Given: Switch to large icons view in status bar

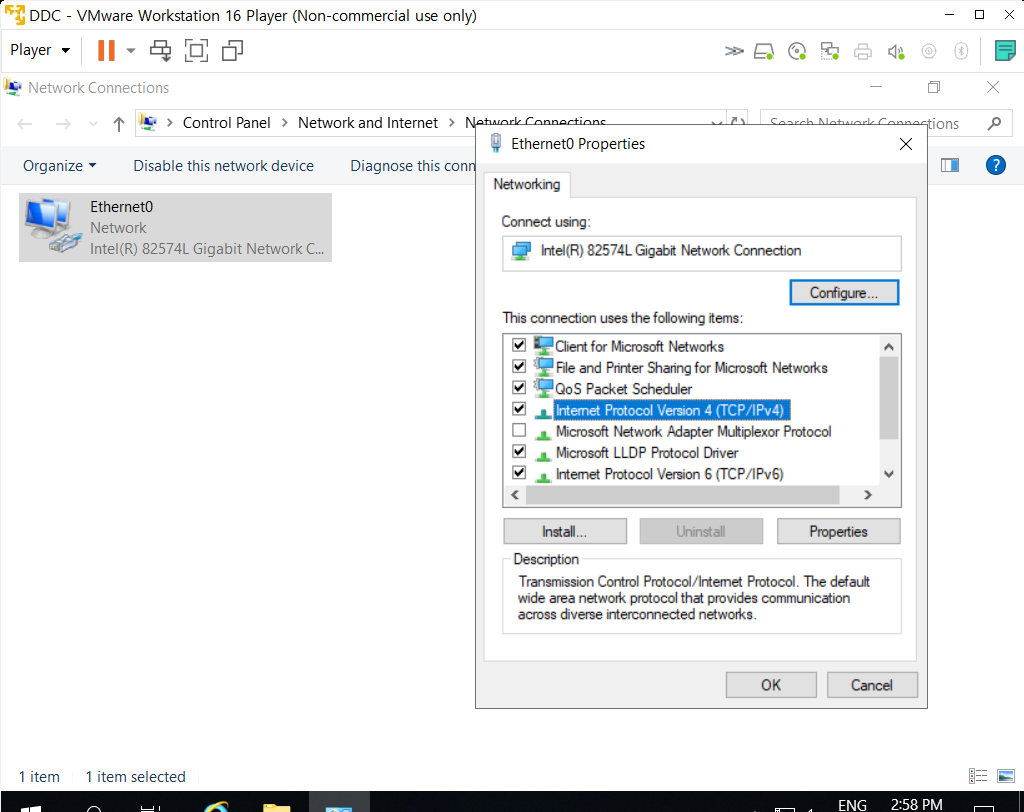Looking at the screenshot, I should coord(1006,776).
